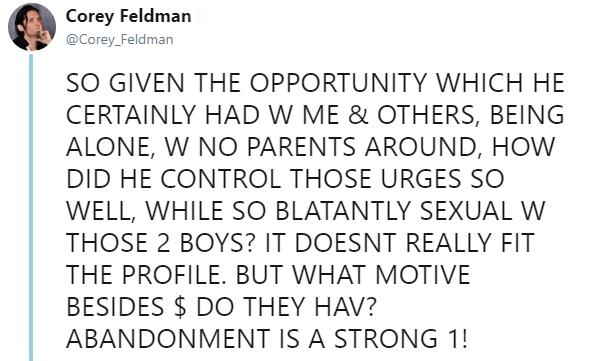Visit the @Corey_Feldman handle link
The height and width of the screenshot is (361, 598).
pos(120,40)
